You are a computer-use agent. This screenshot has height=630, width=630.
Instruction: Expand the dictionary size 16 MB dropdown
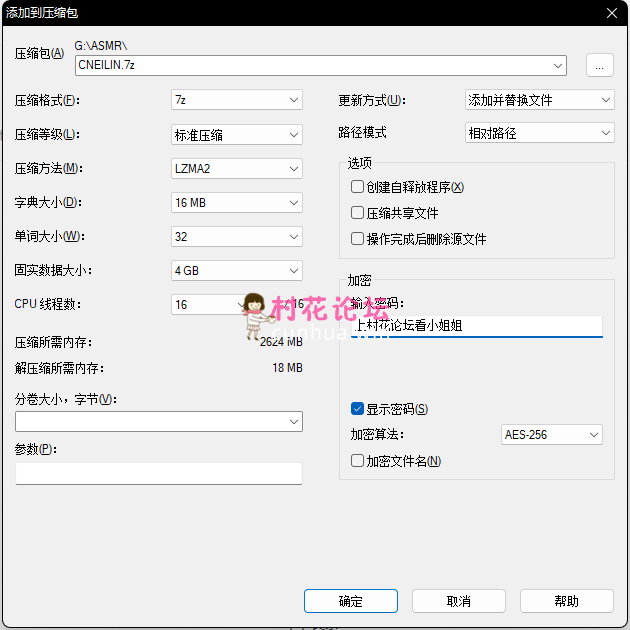coord(236,202)
